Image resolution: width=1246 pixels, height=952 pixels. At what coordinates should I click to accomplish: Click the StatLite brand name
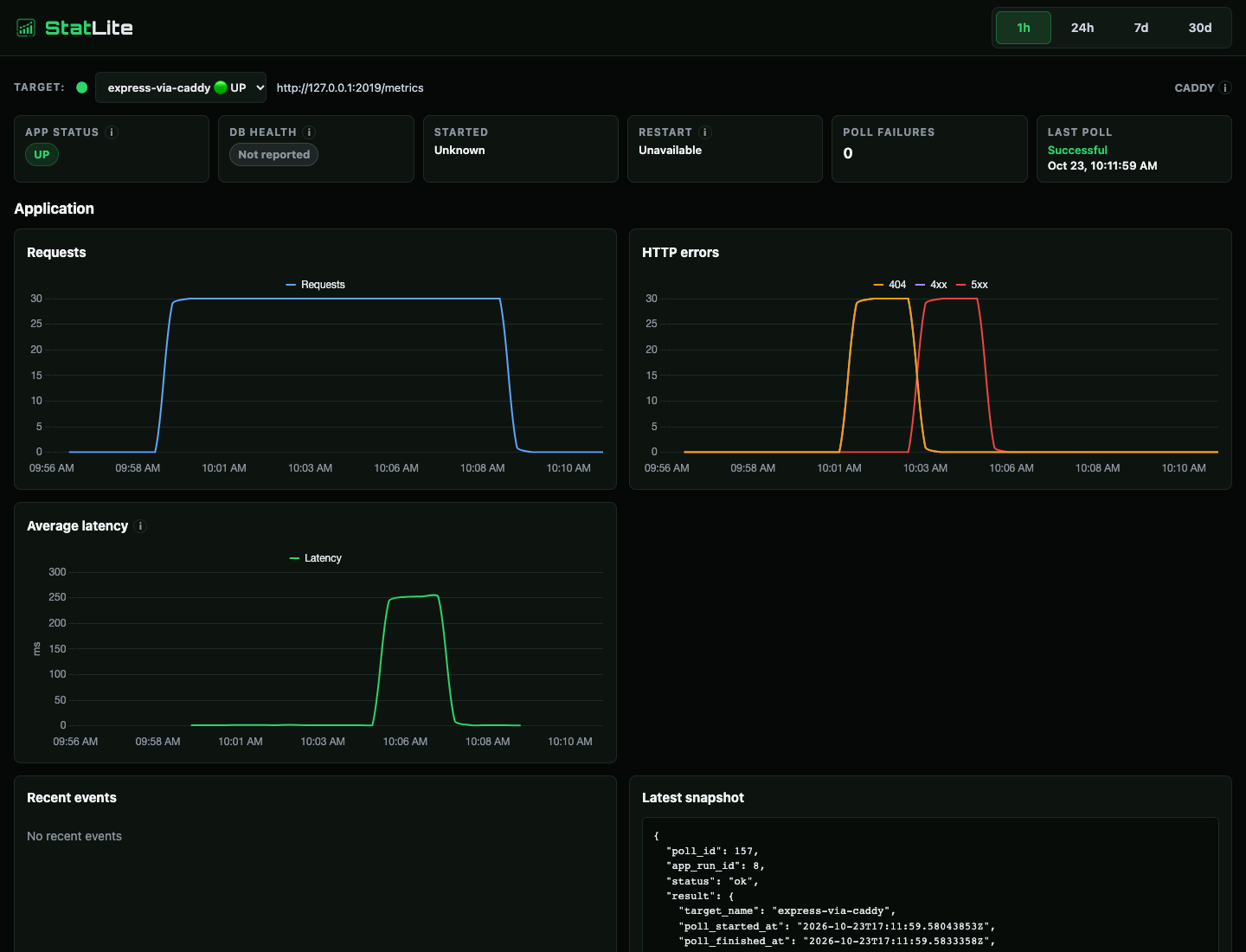pos(89,28)
